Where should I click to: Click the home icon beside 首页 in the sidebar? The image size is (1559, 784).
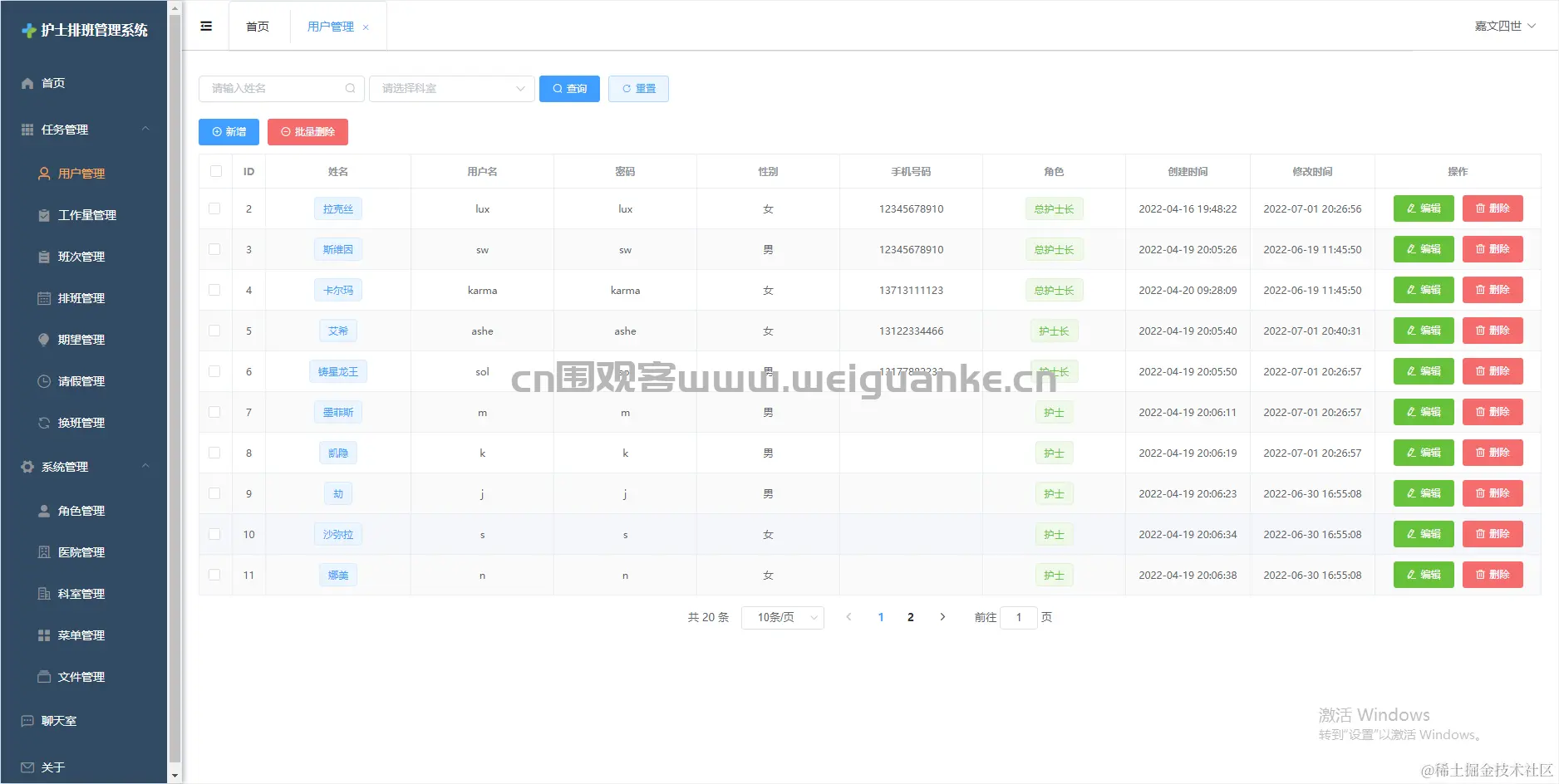click(27, 83)
